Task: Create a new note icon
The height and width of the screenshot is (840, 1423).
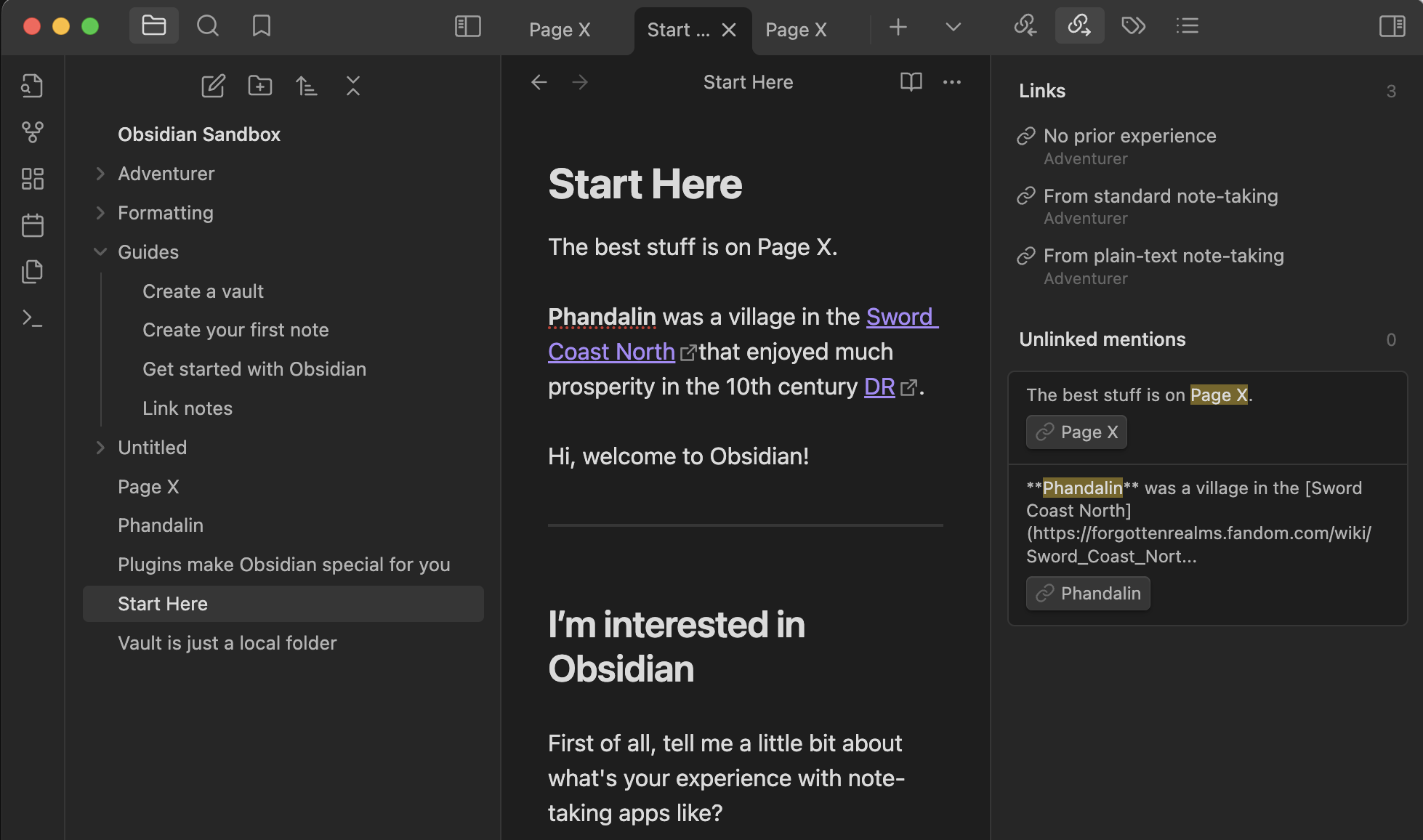Action: [213, 86]
